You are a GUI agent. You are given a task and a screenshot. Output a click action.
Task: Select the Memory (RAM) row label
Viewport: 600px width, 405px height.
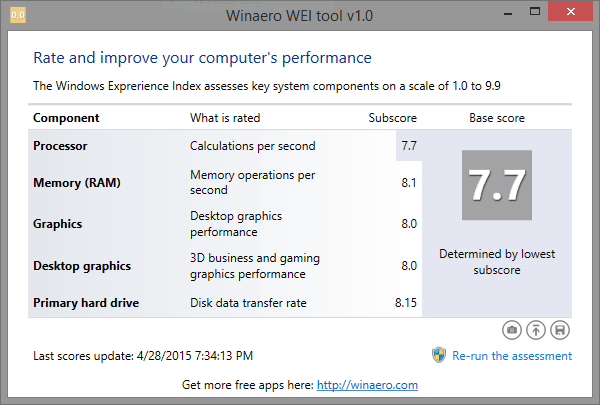[77, 183]
